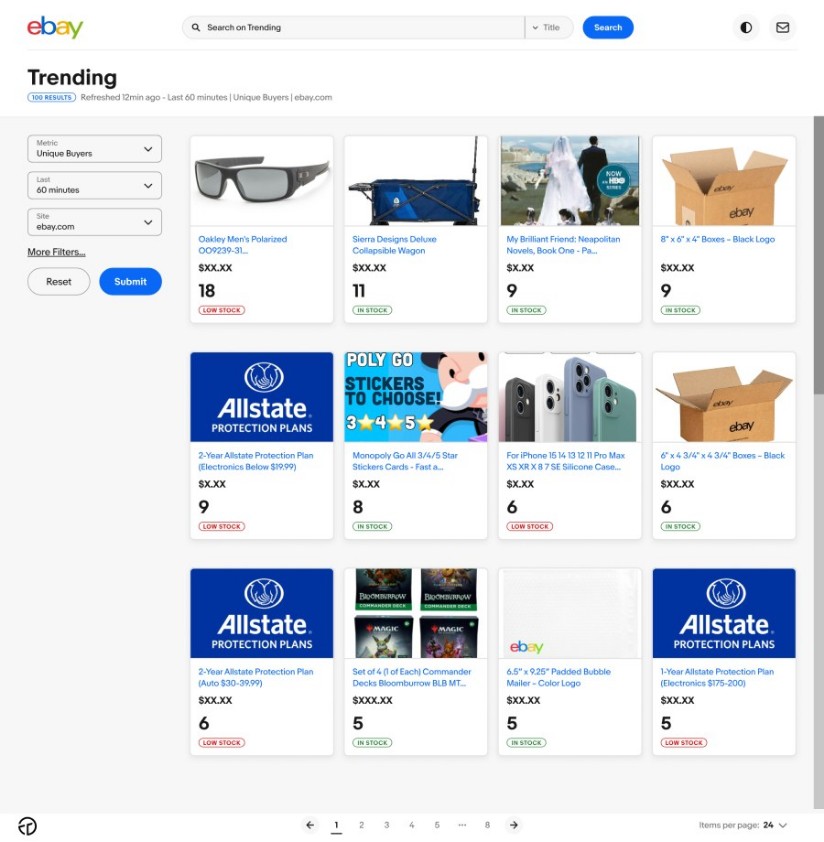Click the search magnifier icon
This screenshot has width=824, height=842.
point(196,27)
